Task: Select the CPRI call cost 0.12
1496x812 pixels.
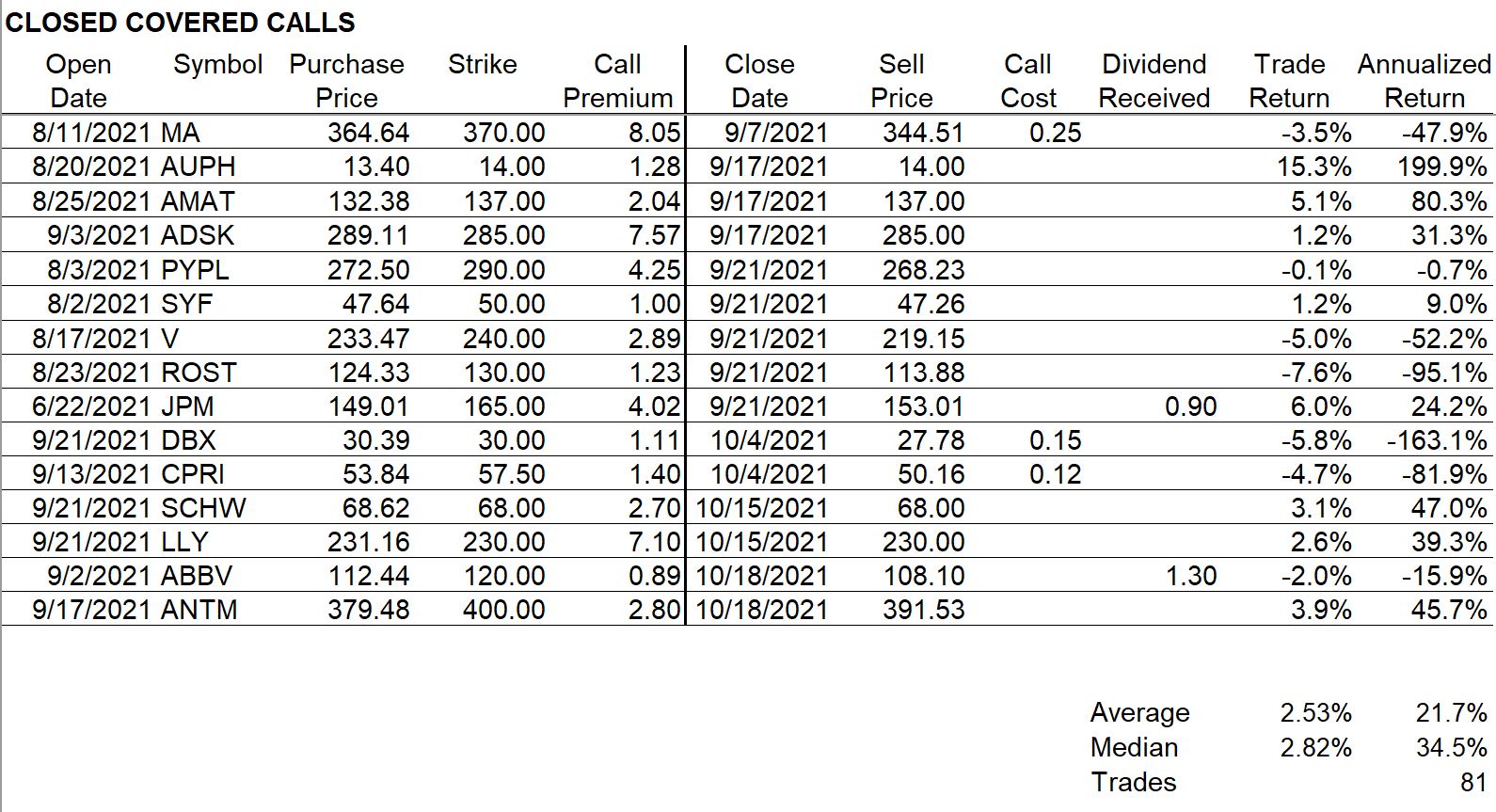Action: point(1055,474)
